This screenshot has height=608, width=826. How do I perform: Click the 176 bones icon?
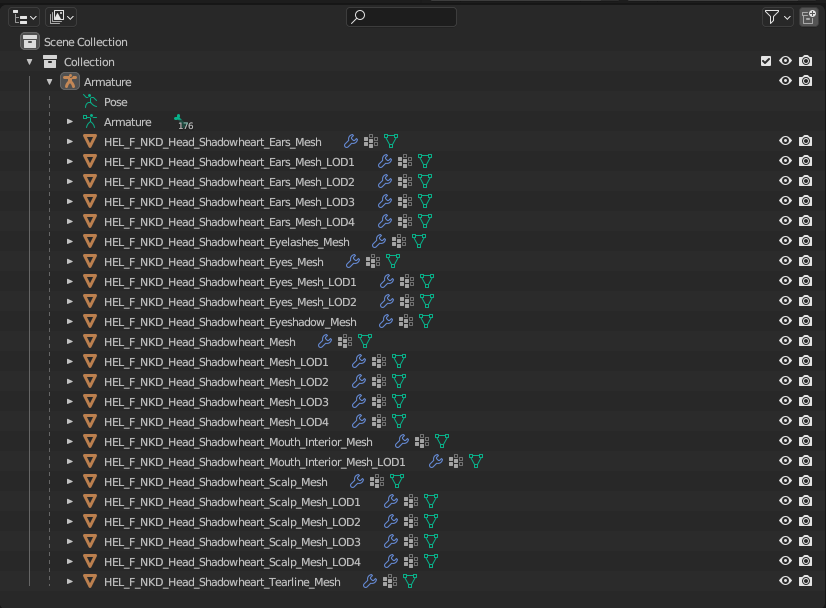(x=183, y=122)
